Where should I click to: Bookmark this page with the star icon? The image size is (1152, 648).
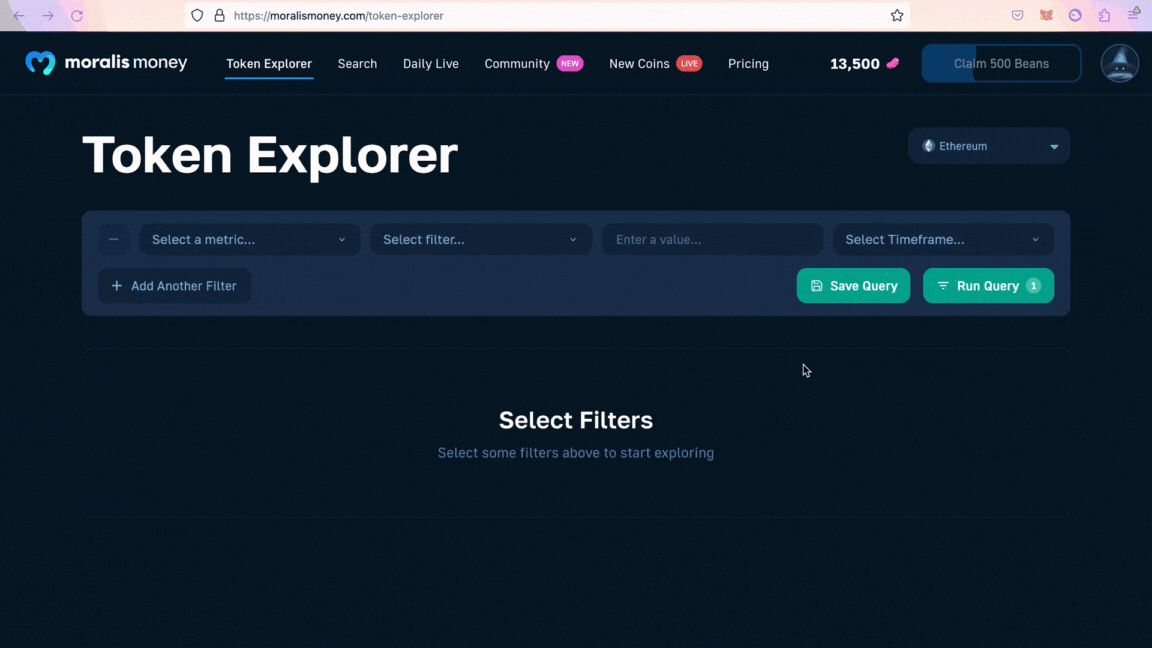(x=897, y=15)
